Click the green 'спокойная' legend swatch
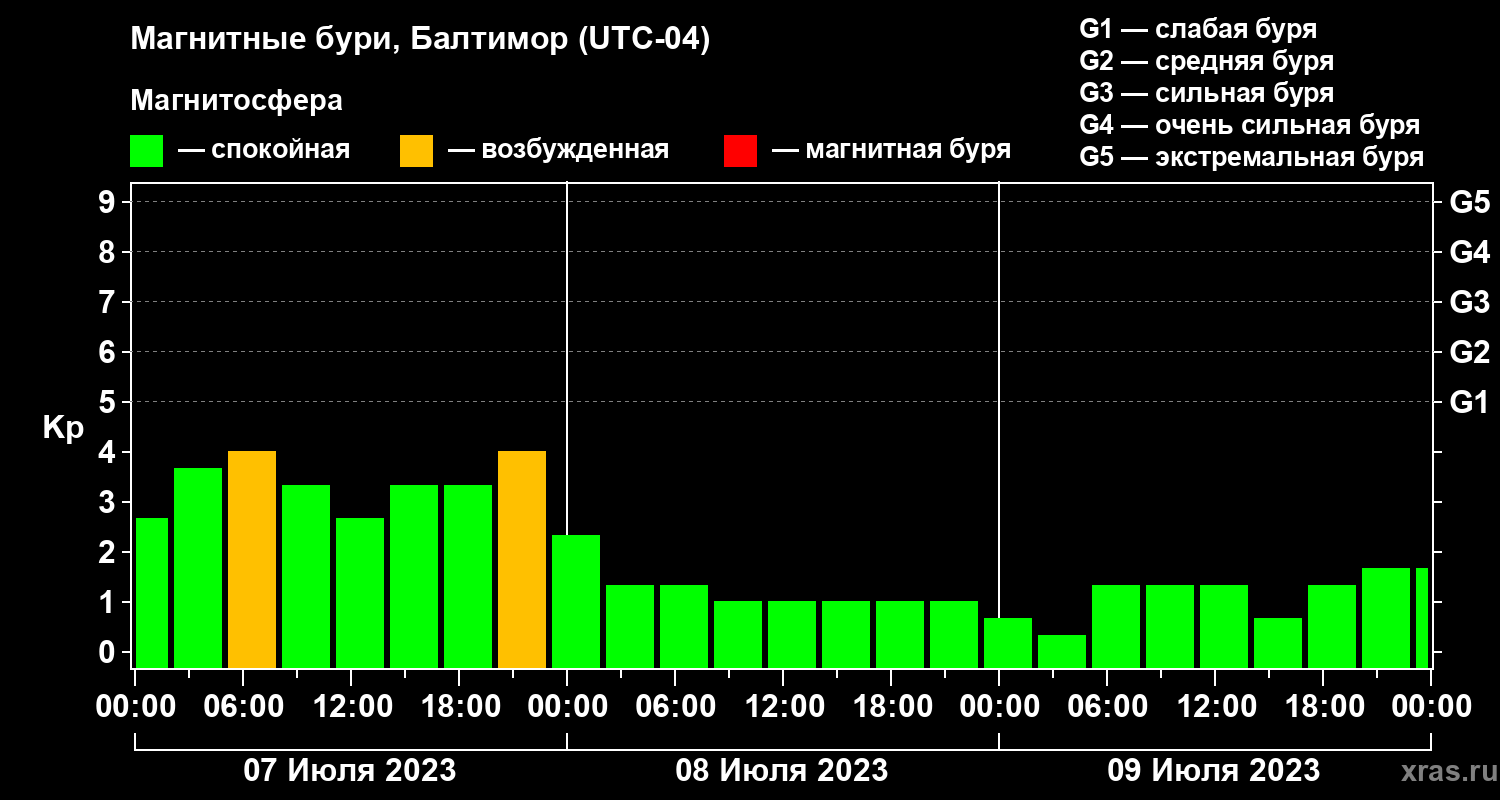This screenshot has width=1500, height=800. (x=146, y=151)
